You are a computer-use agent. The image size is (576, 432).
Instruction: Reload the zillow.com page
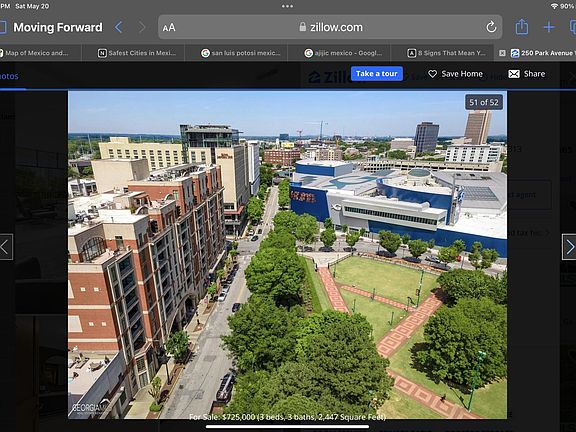[x=491, y=27]
